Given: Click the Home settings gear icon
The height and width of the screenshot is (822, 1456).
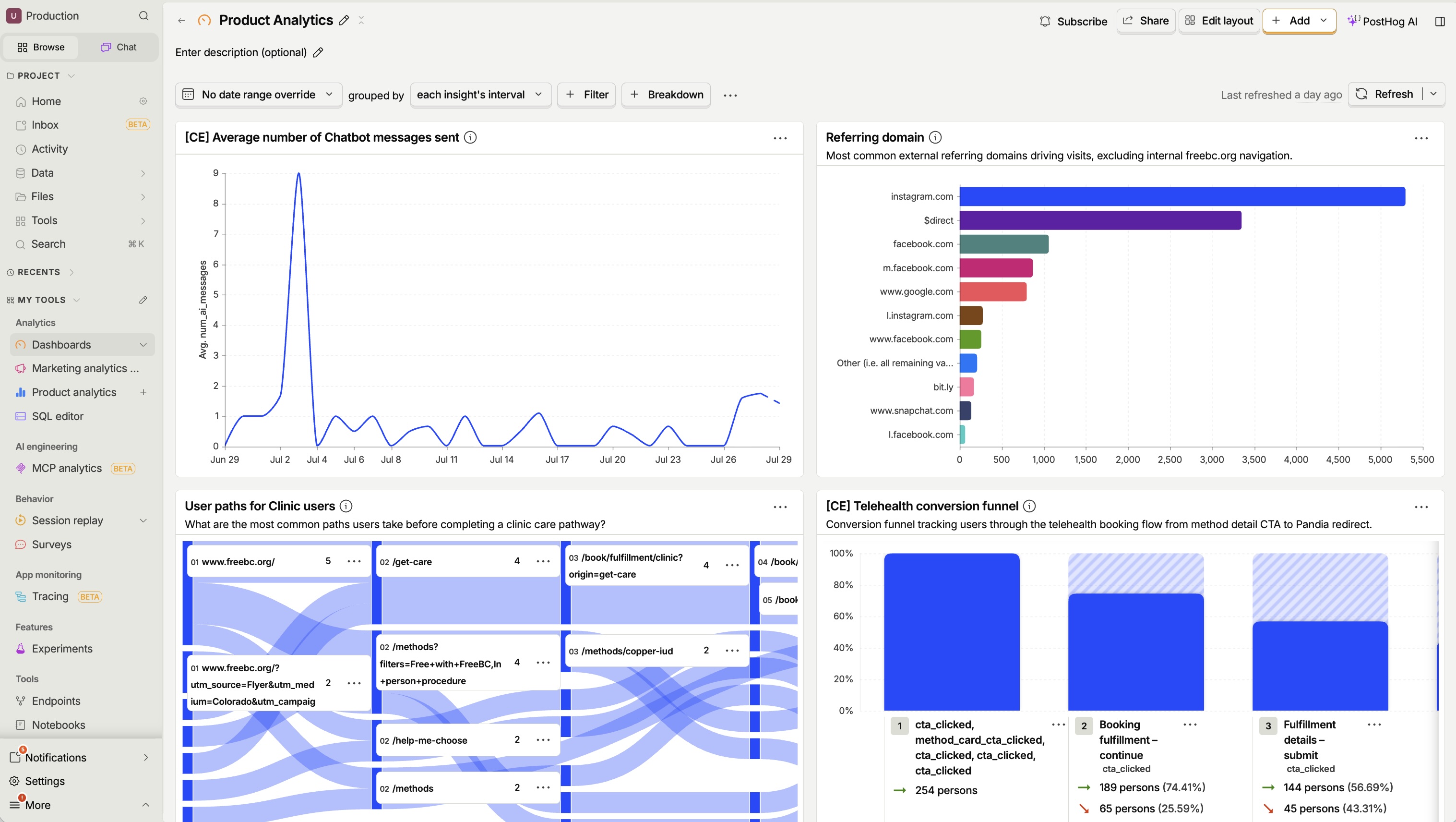Looking at the screenshot, I should [143, 101].
